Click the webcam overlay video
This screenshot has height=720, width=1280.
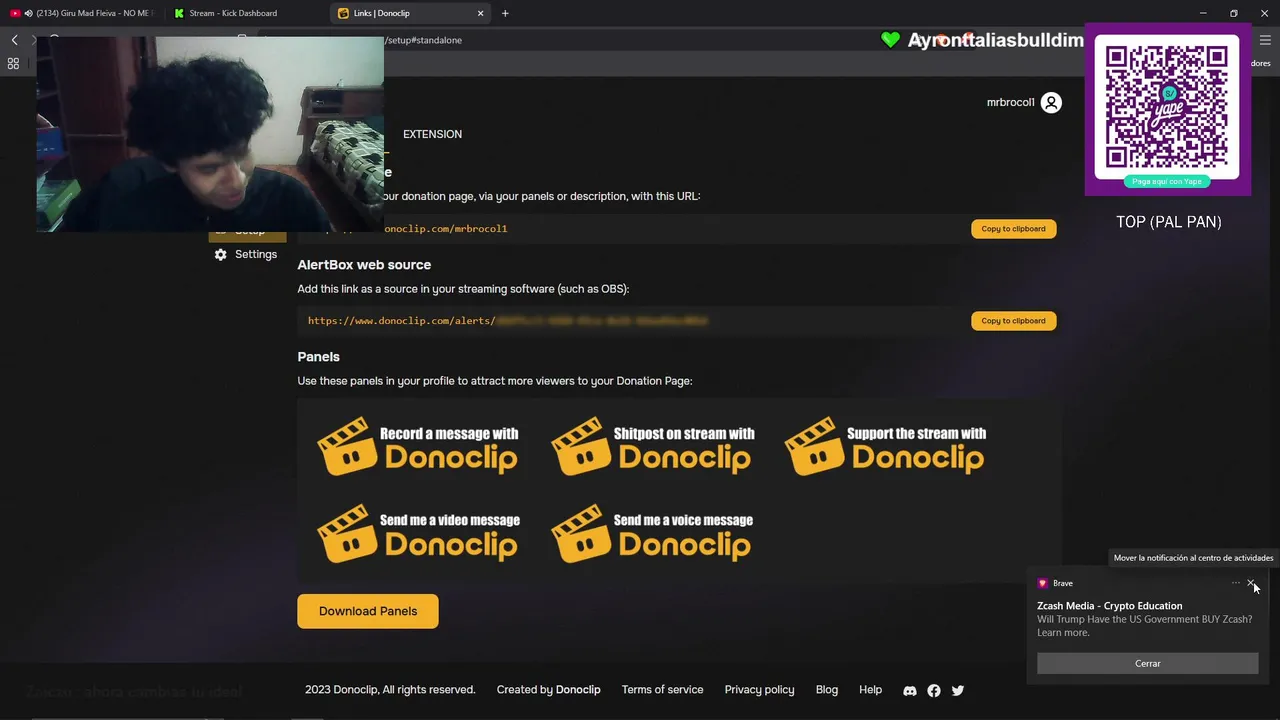click(x=210, y=134)
